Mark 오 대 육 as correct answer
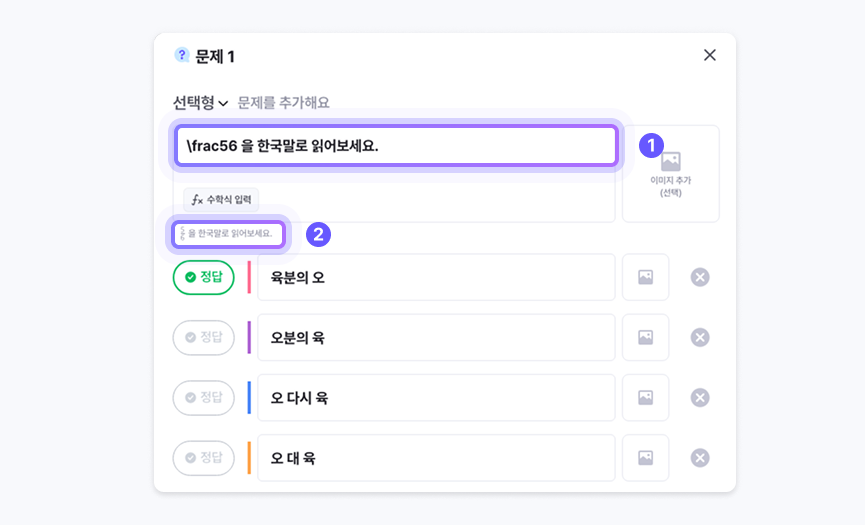Screen dimensions: 865x525 pyautogui.click(x=204, y=457)
